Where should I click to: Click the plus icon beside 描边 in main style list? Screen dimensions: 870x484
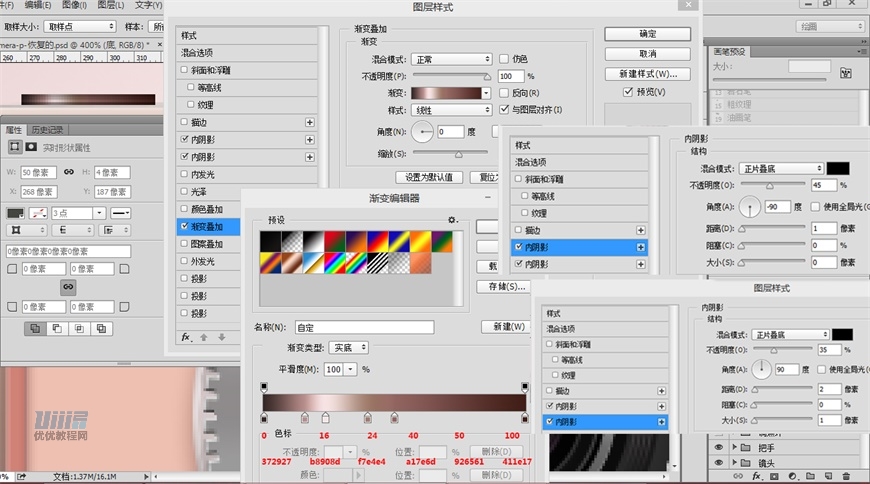click(310, 122)
